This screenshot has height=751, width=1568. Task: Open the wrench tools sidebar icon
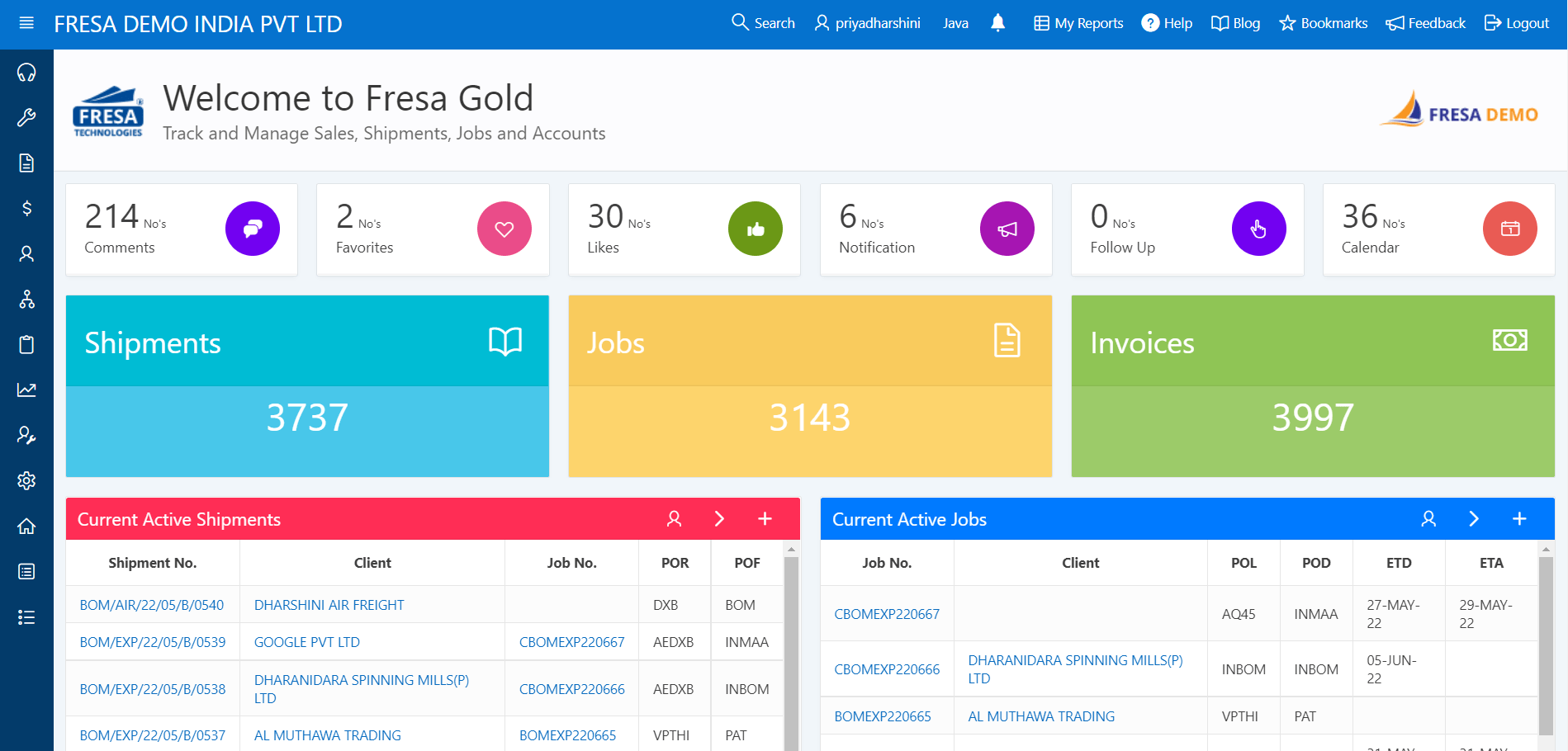click(26, 118)
